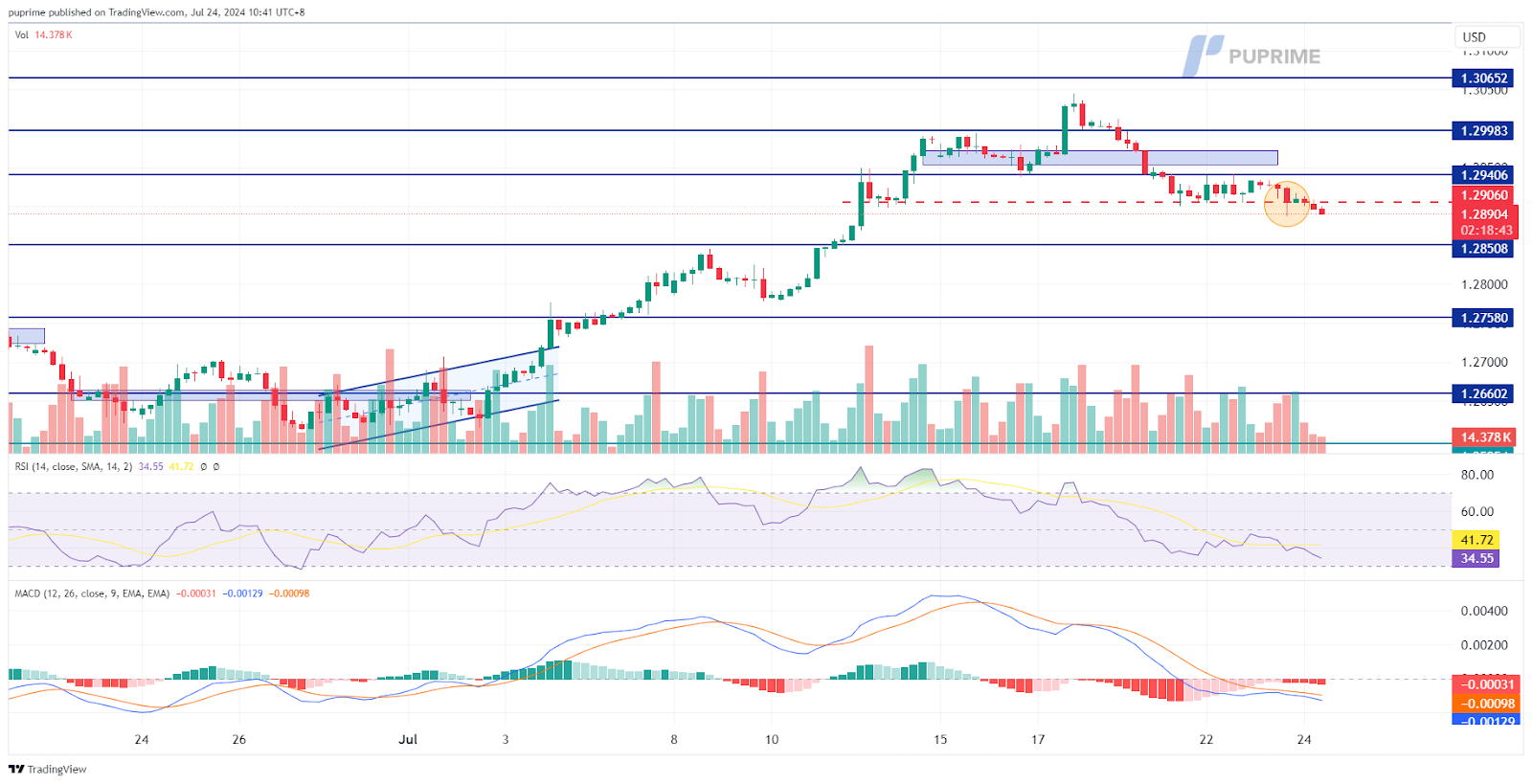Click the 15 date label on time axis
The width and height of the screenshot is (1532, 784).
[940, 739]
